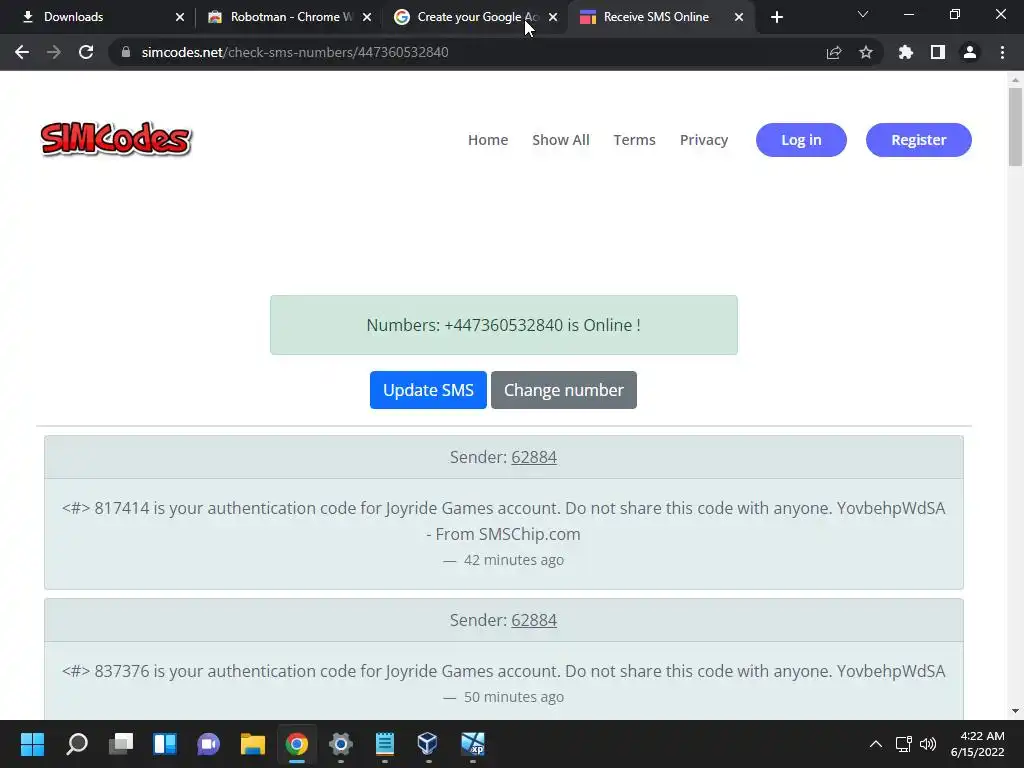This screenshot has width=1024, height=768.
Task: Close the Create your Google Account tab
Action: 553,17
